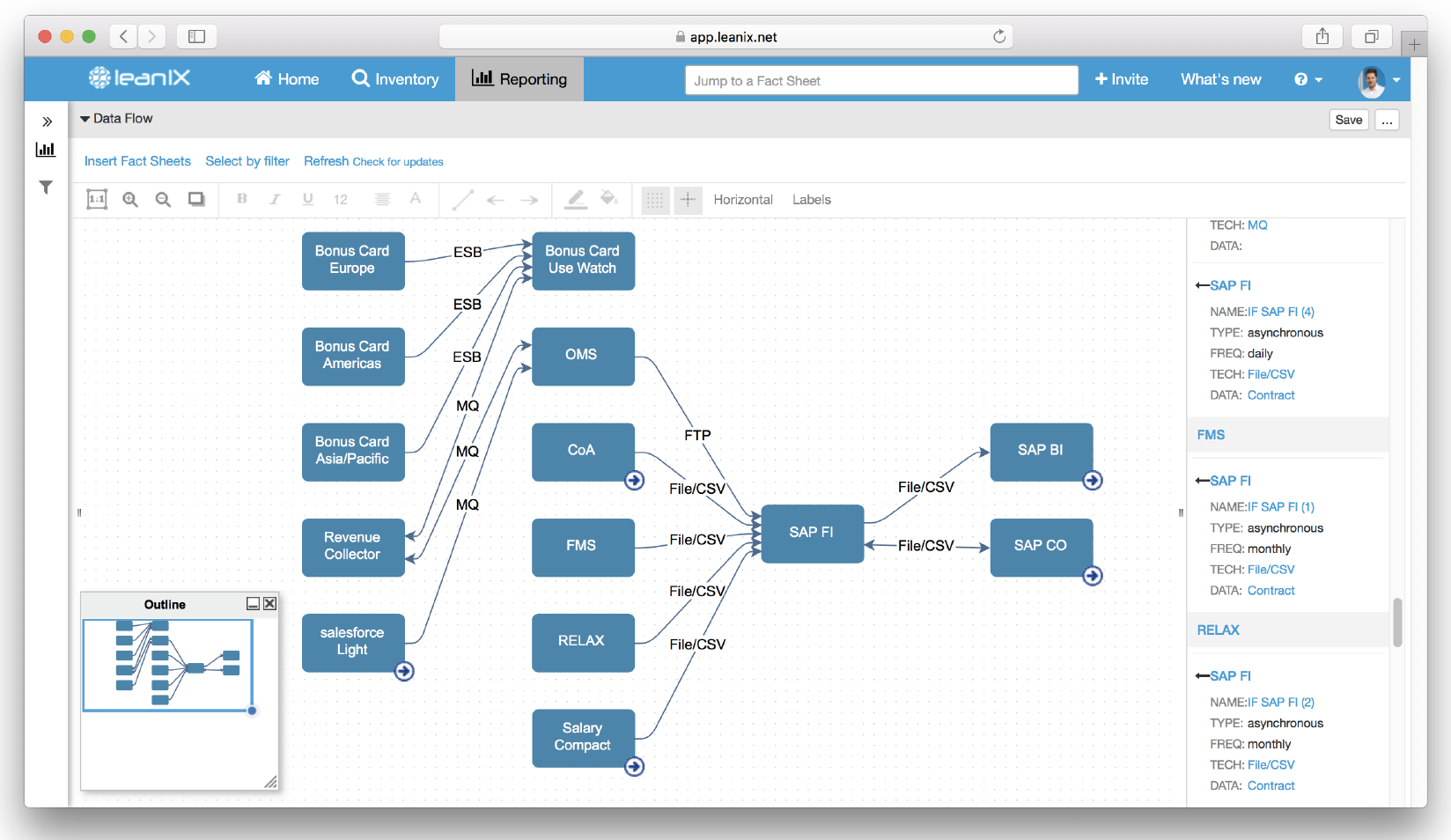
Task: Switch to the Inventory tab
Action: point(395,79)
